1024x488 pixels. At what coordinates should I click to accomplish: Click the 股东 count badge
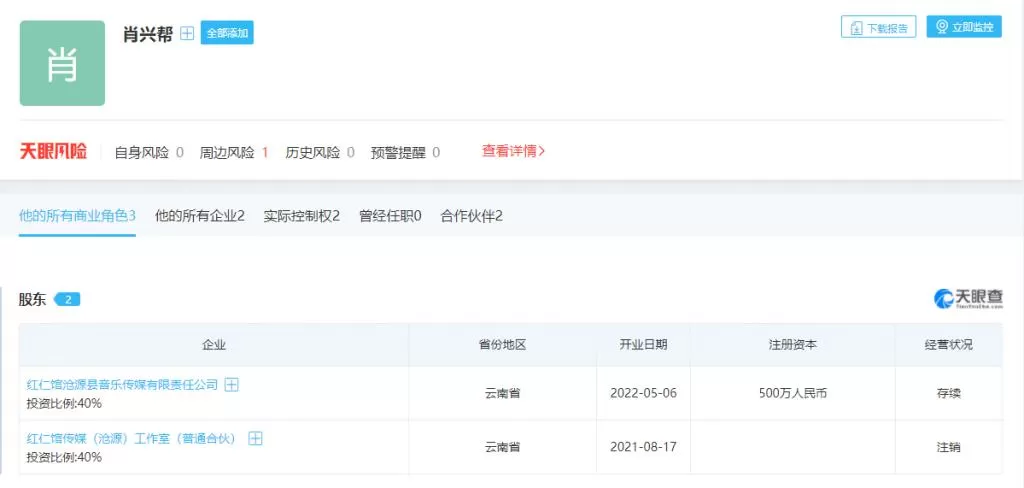[x=67, y=300]
